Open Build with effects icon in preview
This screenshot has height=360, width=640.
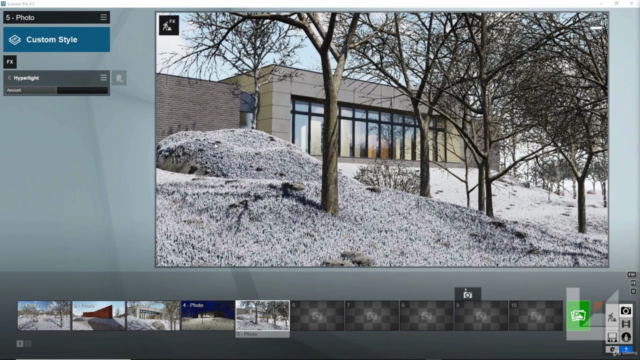169,25
